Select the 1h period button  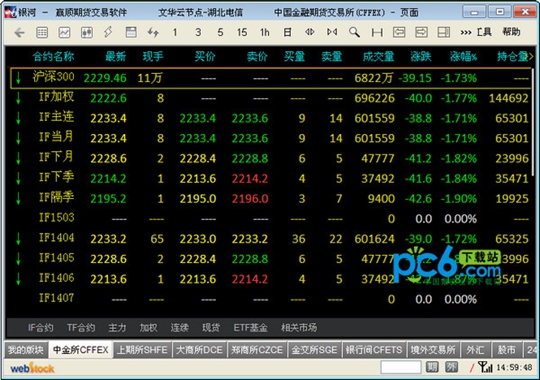(x=264, y=33)
